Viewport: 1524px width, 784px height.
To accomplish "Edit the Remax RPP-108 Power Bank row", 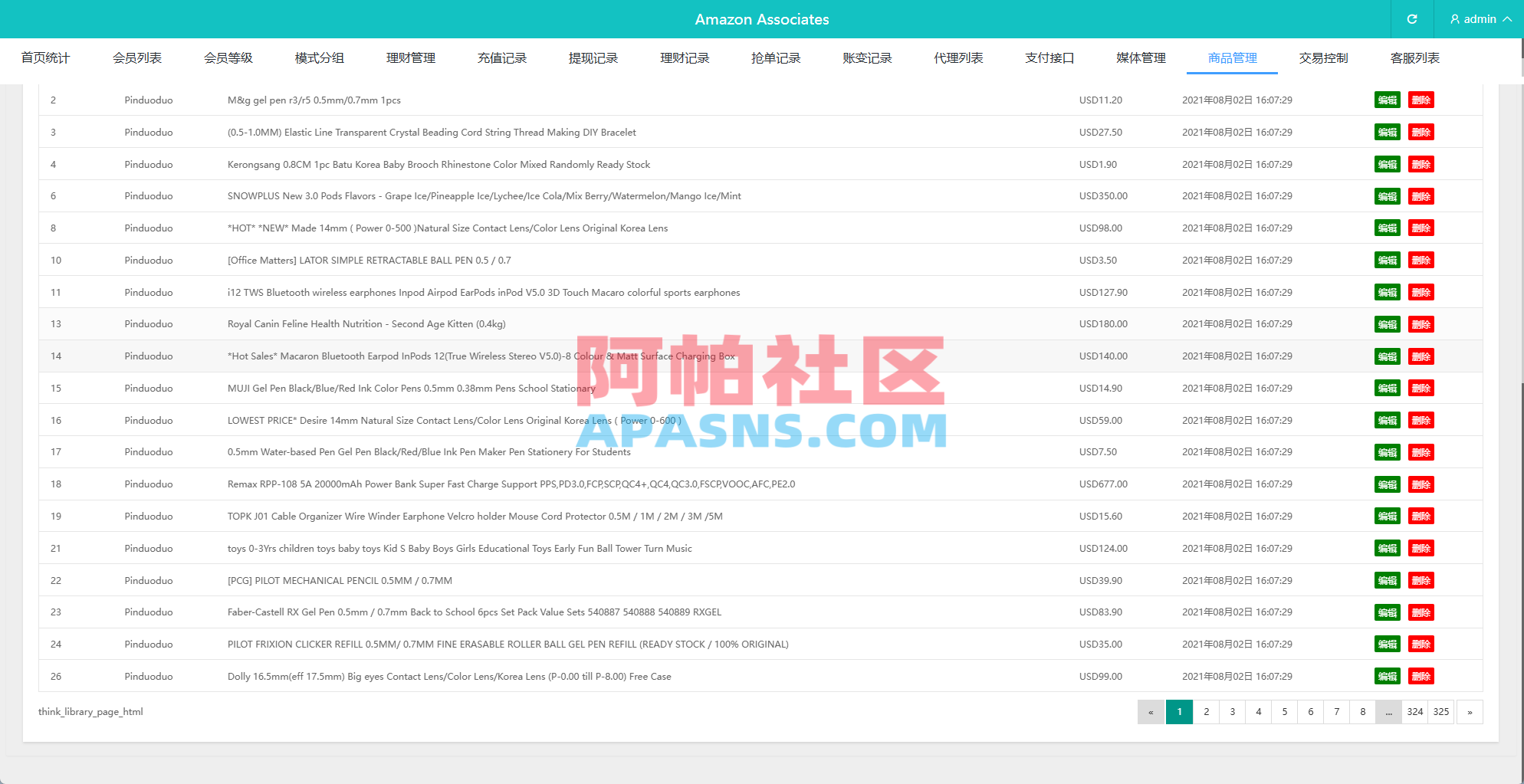I will (1387, 484).
